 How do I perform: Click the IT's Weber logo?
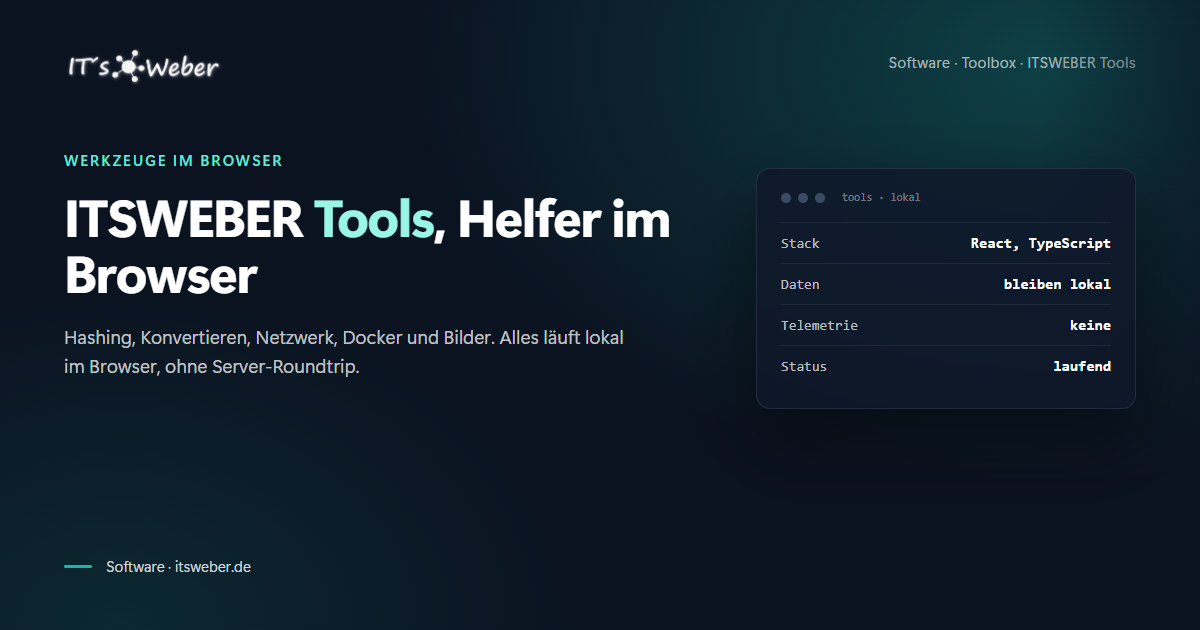(x=142, y=67)
